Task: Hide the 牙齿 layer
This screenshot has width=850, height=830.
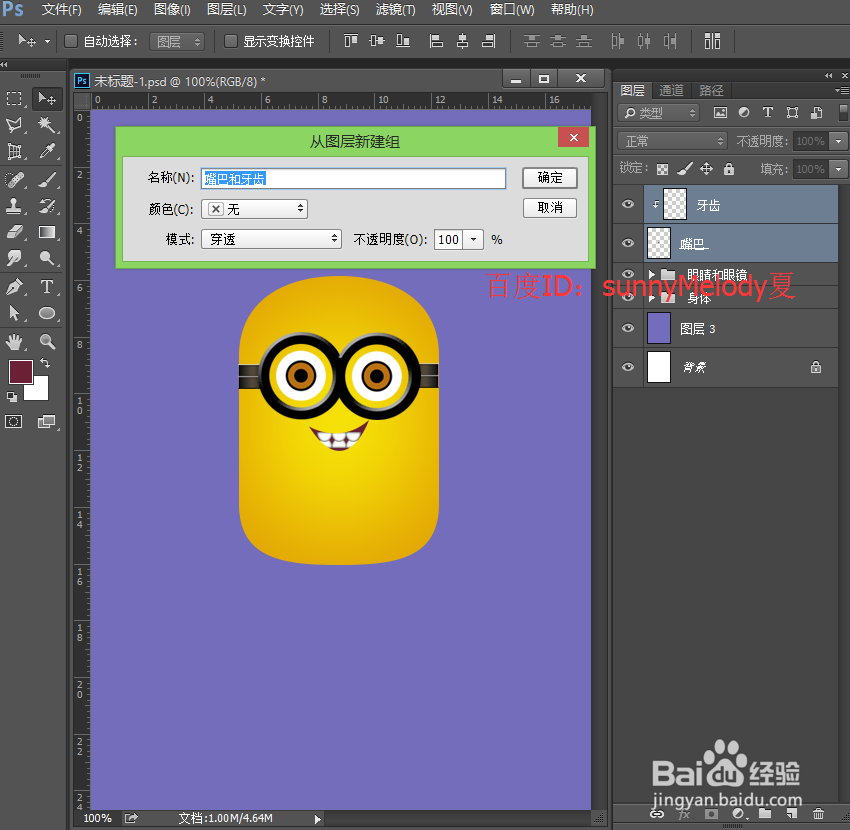Action: [628, 204]
